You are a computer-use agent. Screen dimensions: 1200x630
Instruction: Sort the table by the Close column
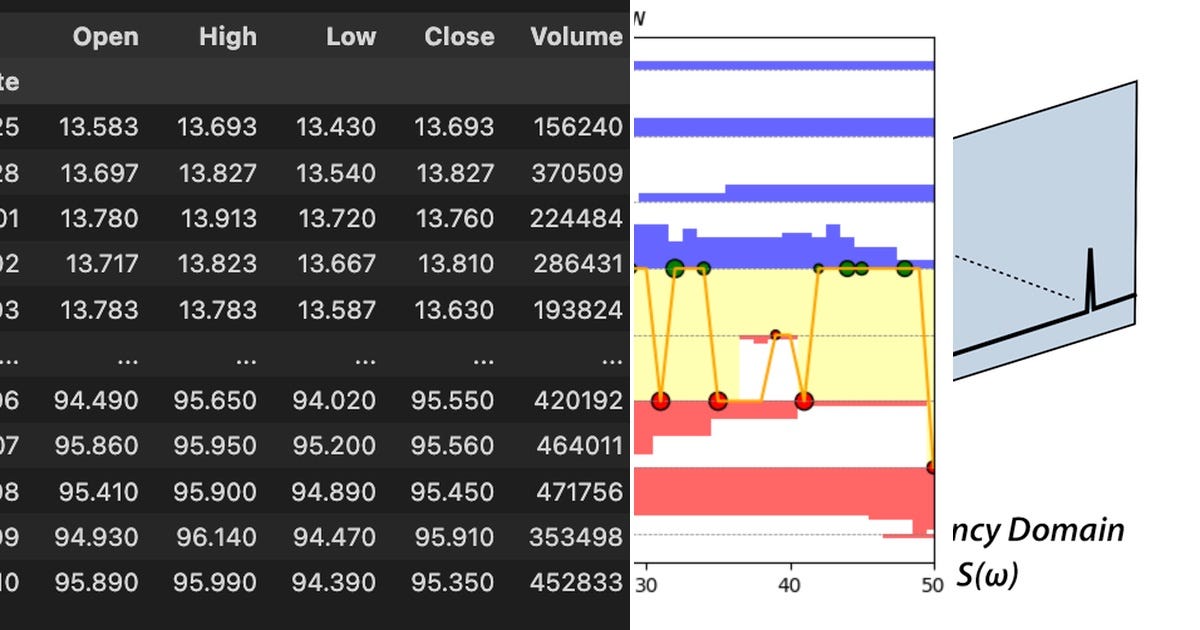coord(459,37)
